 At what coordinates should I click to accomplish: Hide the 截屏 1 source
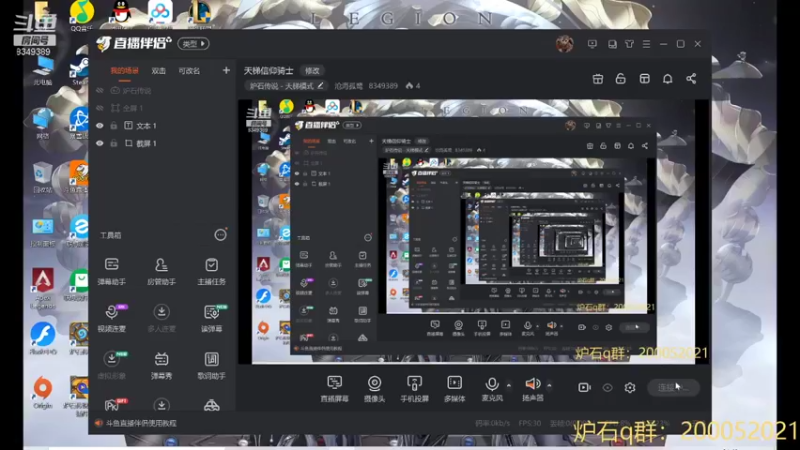[99, 143]
